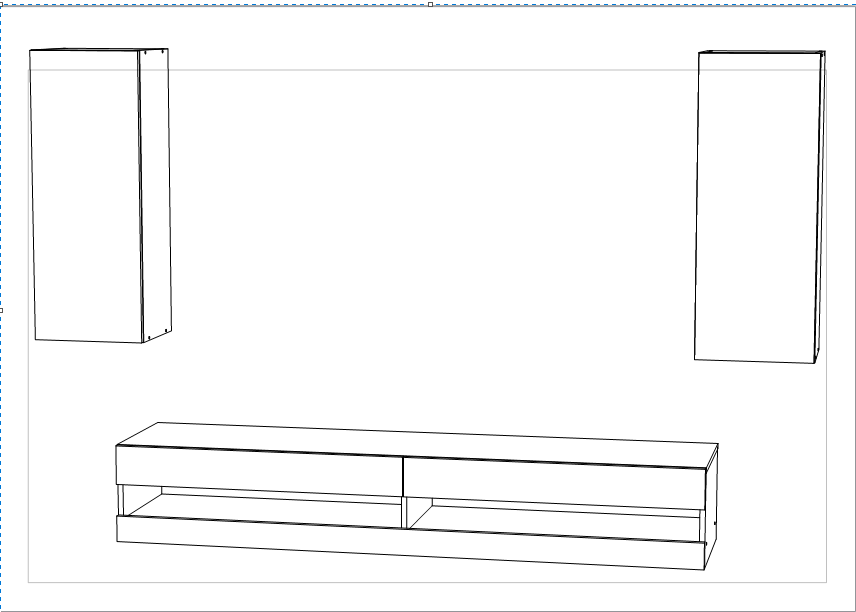The image size is (856, 612).
Task: Click the left-middle selection handle
Action: (x=1, y=310)
